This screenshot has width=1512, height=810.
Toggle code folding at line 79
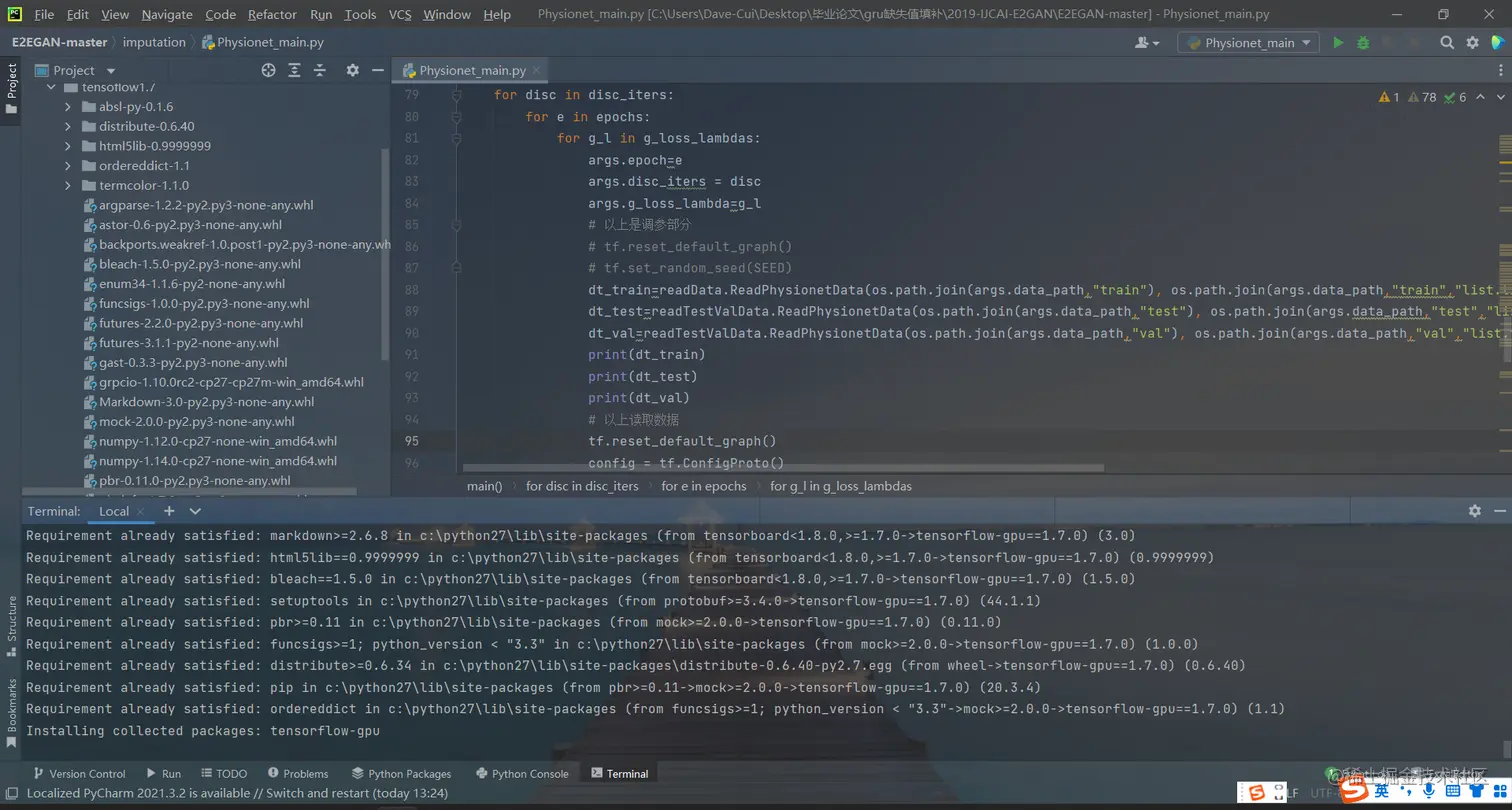point(456,95)
